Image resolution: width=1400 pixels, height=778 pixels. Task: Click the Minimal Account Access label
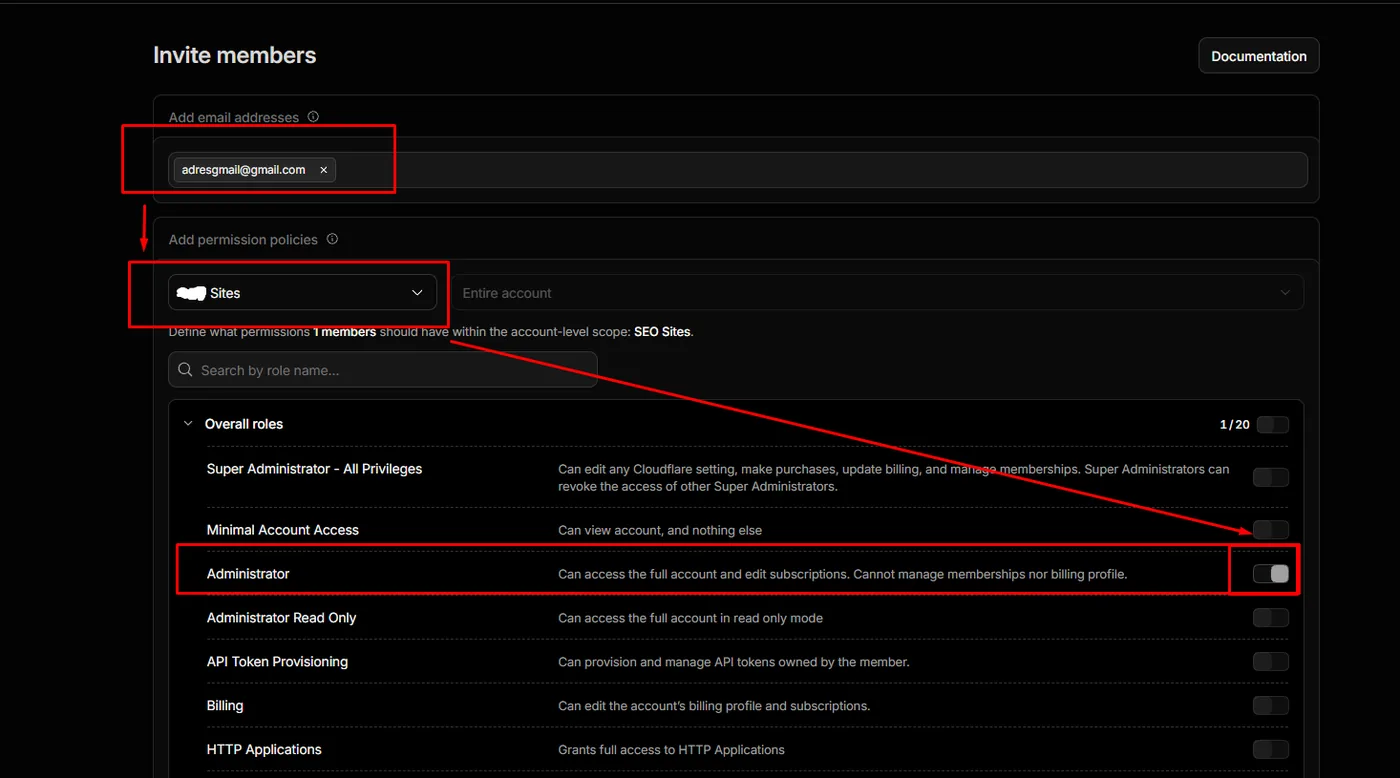point(282,530)
